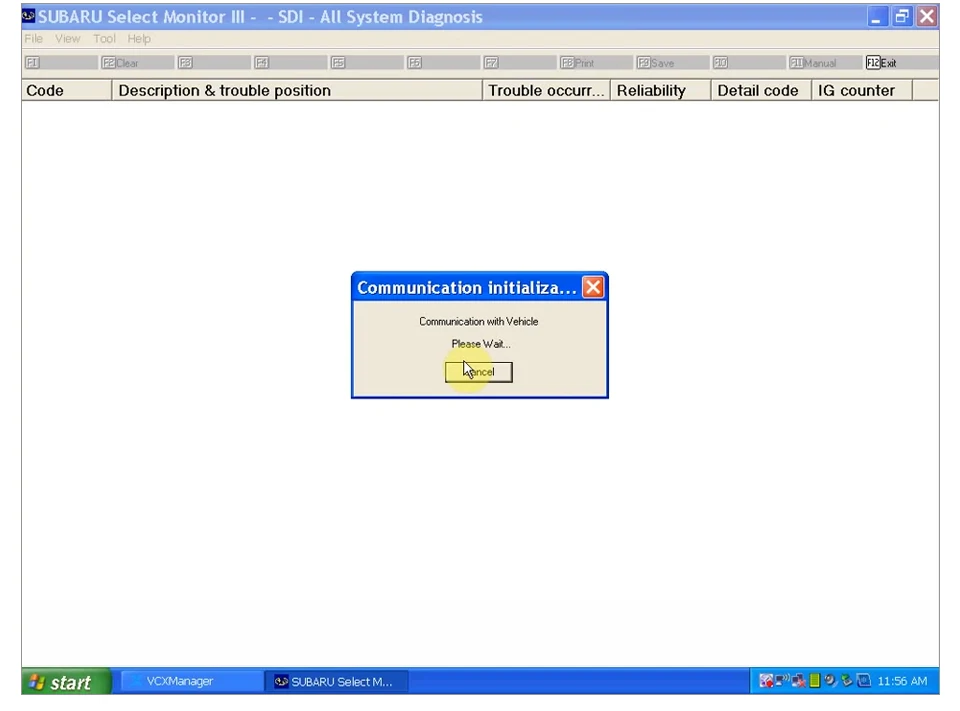Click the Subaru app icon in title bar
The height and width of the screenshot is (711, 960).
click(x=29, y=16)
